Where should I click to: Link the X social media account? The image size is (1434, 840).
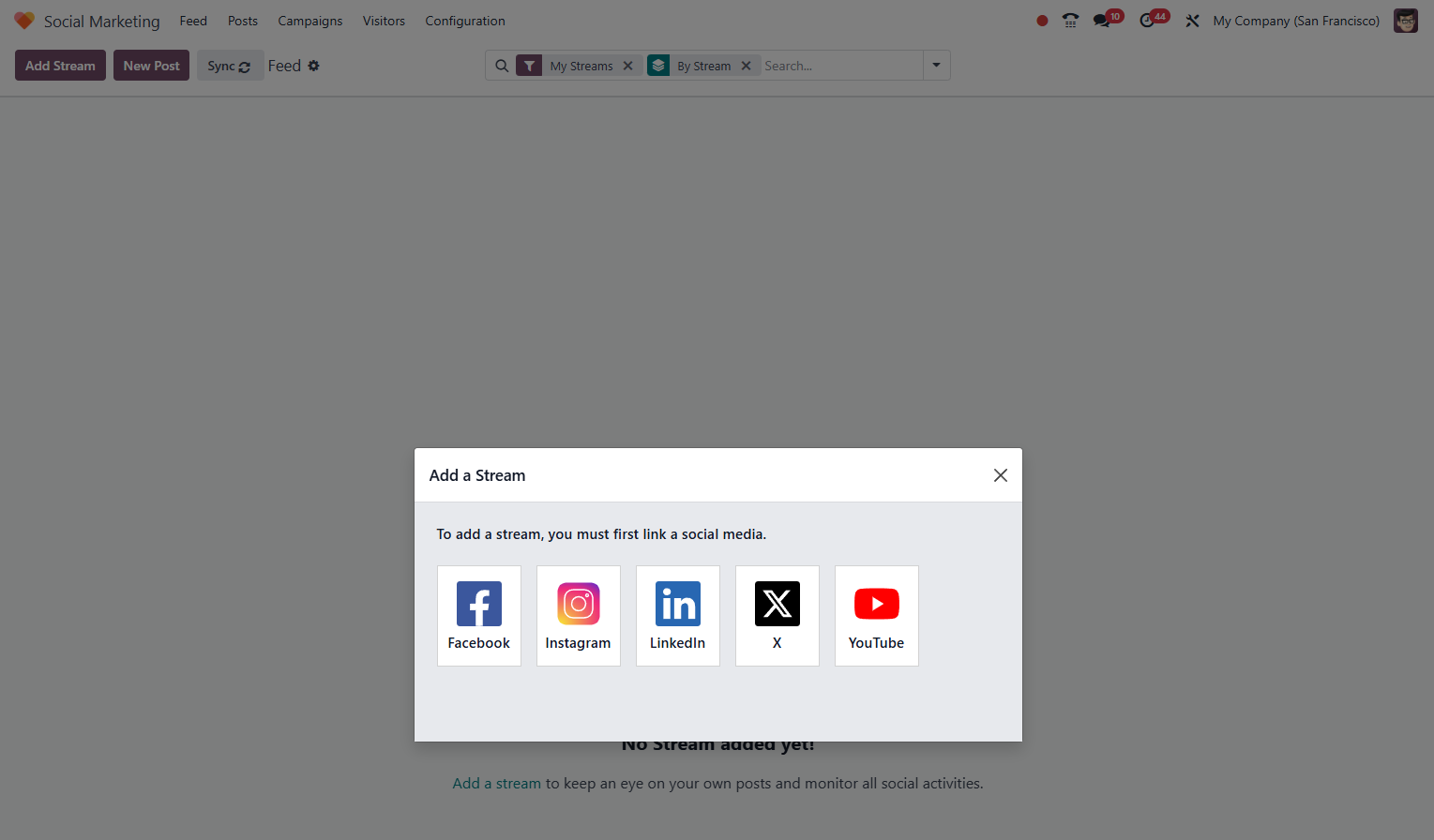pyautogui.click(x=777, y=616)
